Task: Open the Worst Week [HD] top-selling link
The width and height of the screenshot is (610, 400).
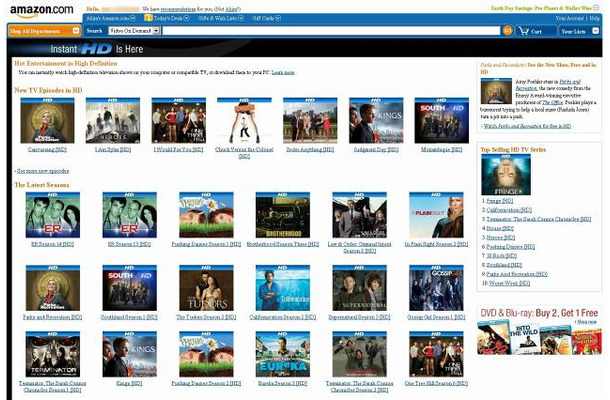Action: tap(509, 283)
